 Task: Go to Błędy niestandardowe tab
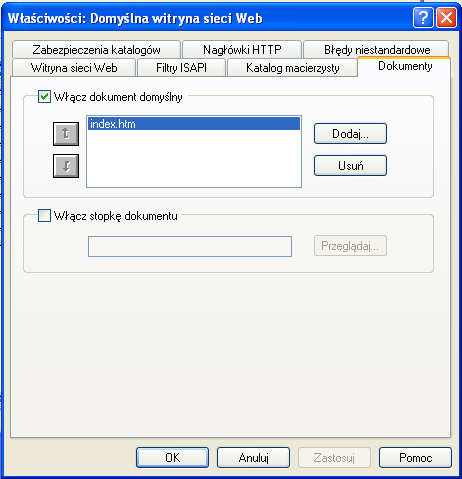(377, 50)
